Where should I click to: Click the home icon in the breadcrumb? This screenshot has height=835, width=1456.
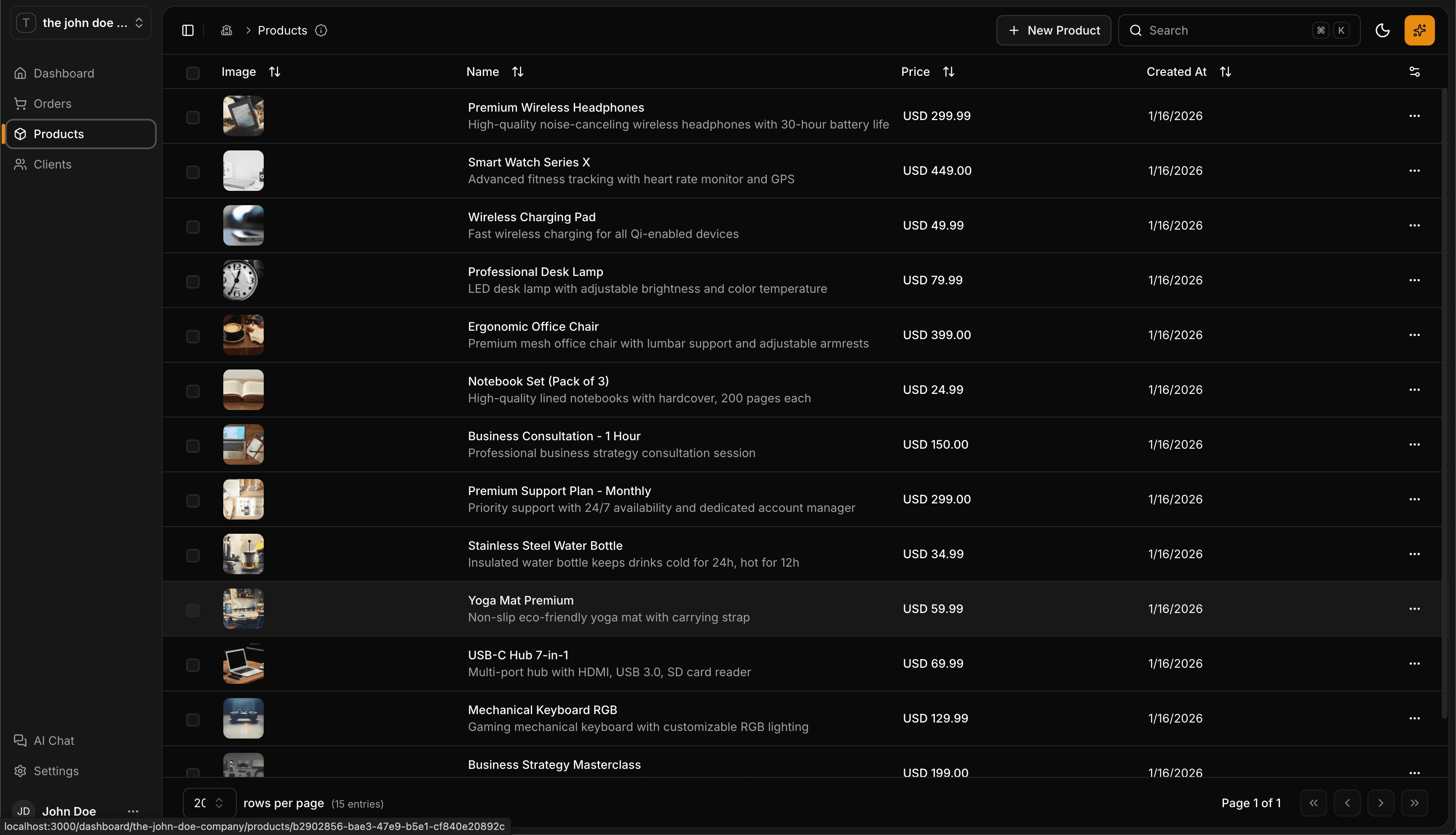[227, 30]
